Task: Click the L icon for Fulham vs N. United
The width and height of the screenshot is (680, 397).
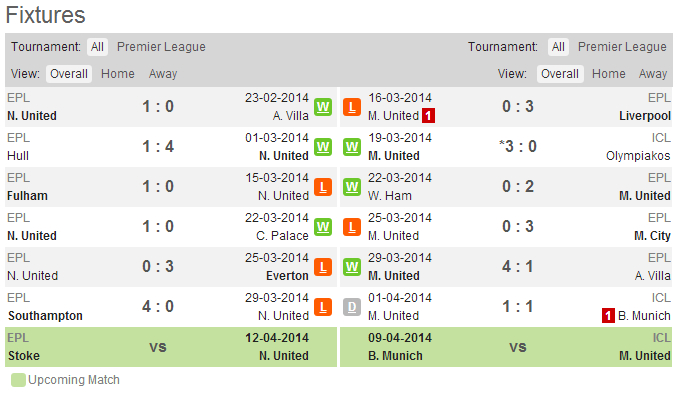Action: pos(323,187)
